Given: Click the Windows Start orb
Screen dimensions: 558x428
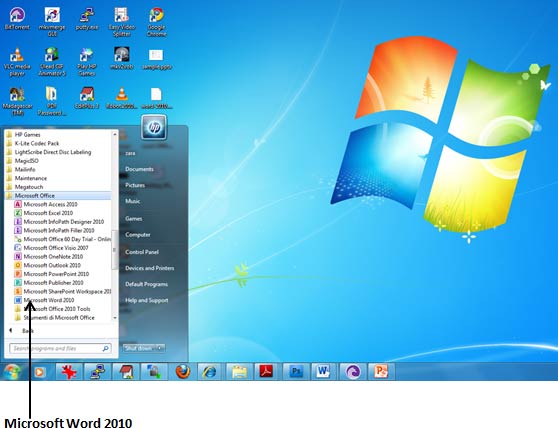Looking at the screenshot, I should 12,372.
